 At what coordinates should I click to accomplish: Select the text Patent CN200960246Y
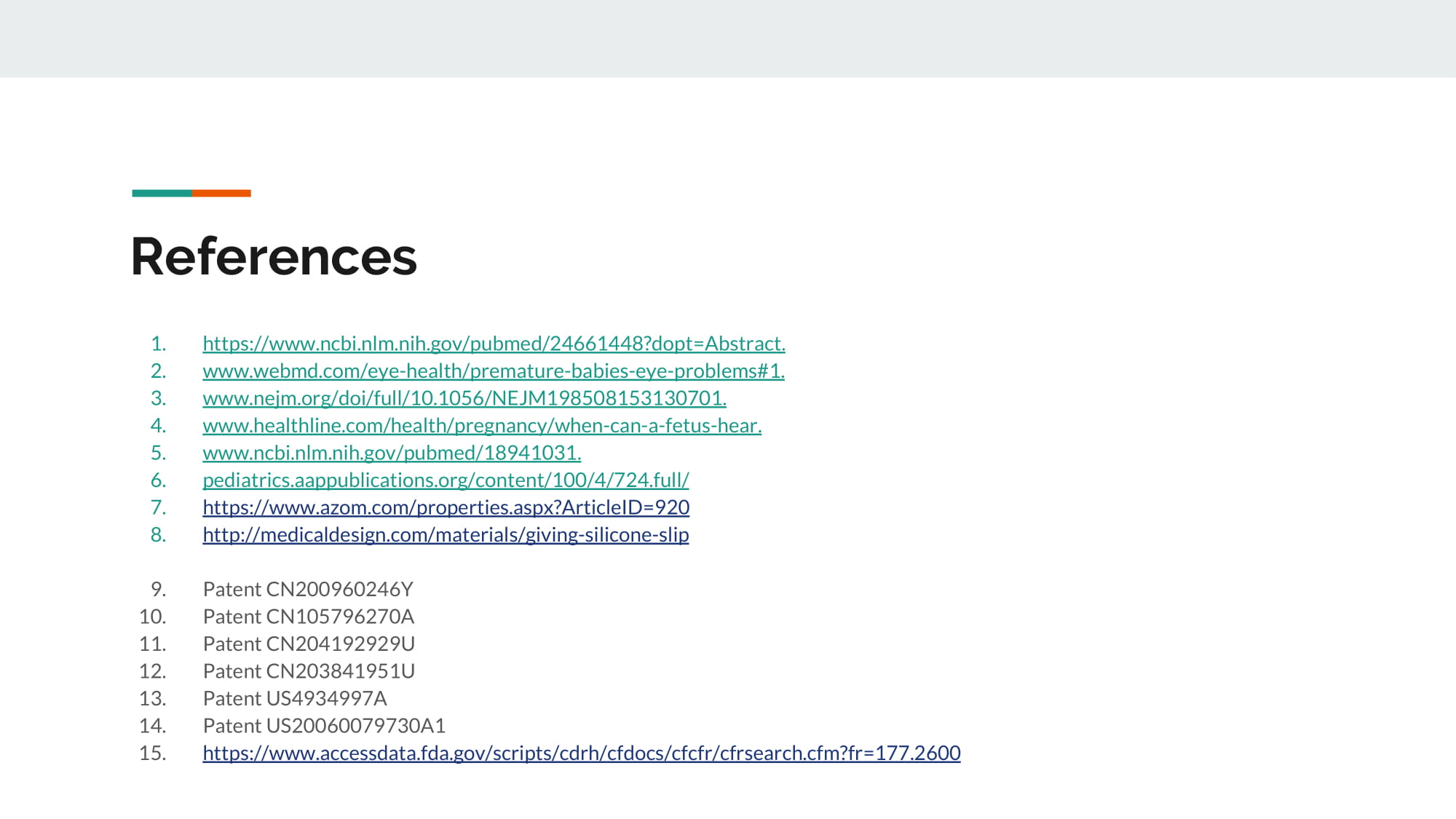308,589
